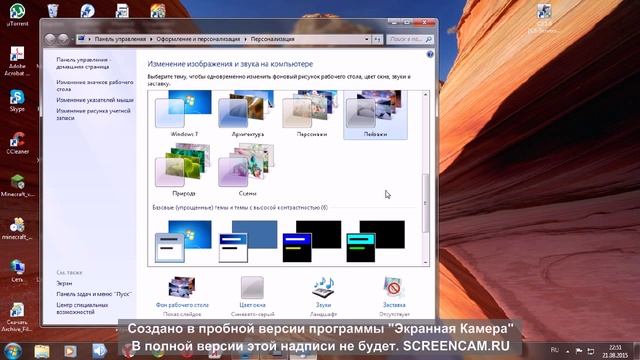Go to the Оформление и персонализация breadcrumb
The width and height of the screenshot is (640, 360).
click(198, 39)
